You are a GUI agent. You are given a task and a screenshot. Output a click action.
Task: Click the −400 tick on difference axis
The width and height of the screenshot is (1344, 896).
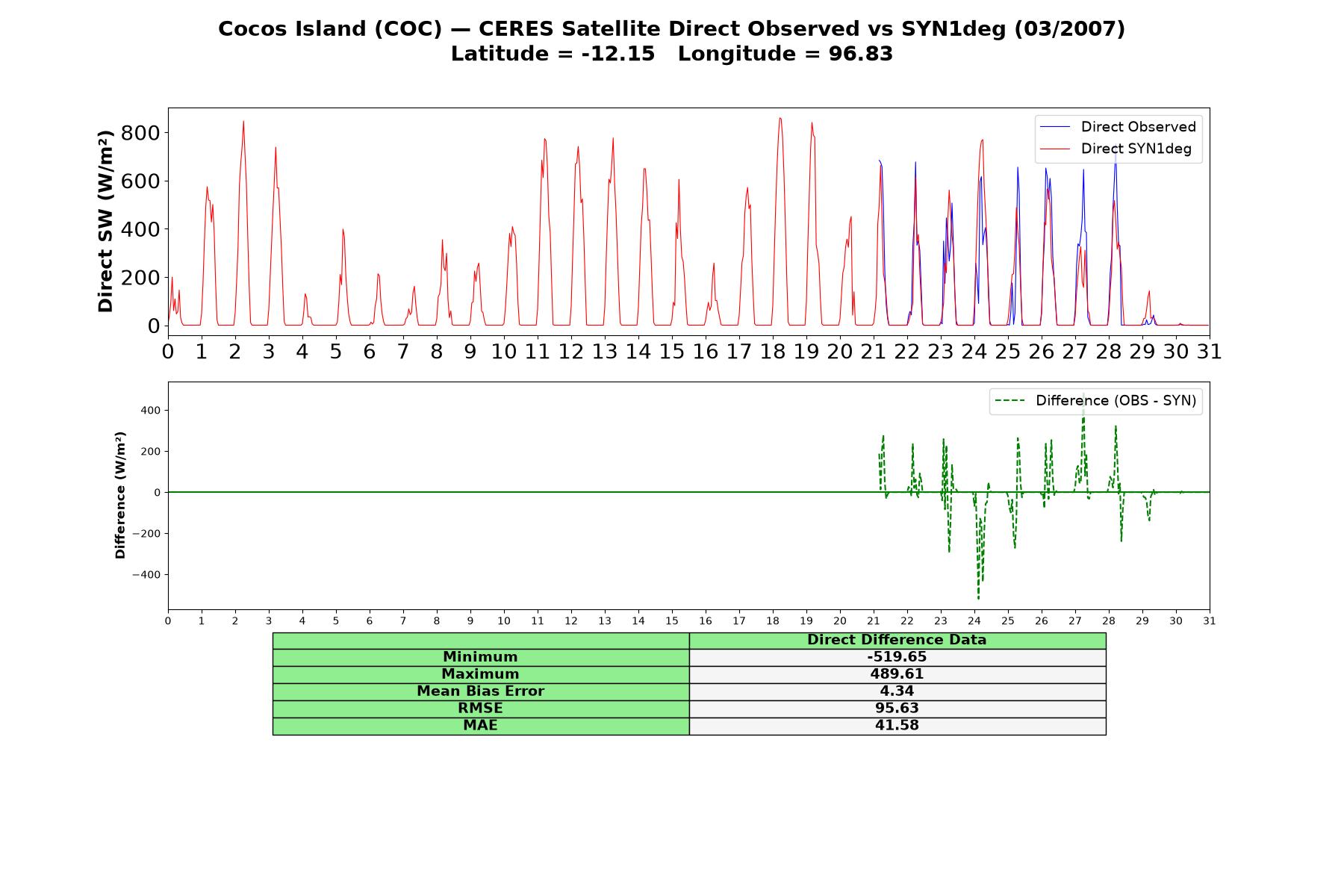[146, 575]
